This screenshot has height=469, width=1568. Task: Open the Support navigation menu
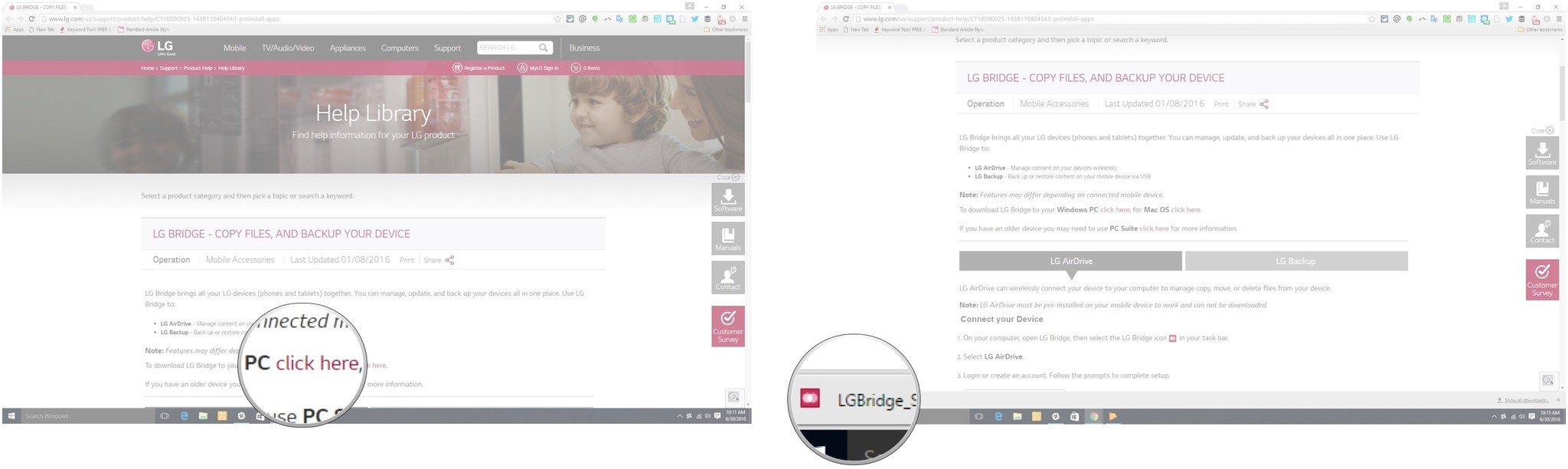click(447, 48)
